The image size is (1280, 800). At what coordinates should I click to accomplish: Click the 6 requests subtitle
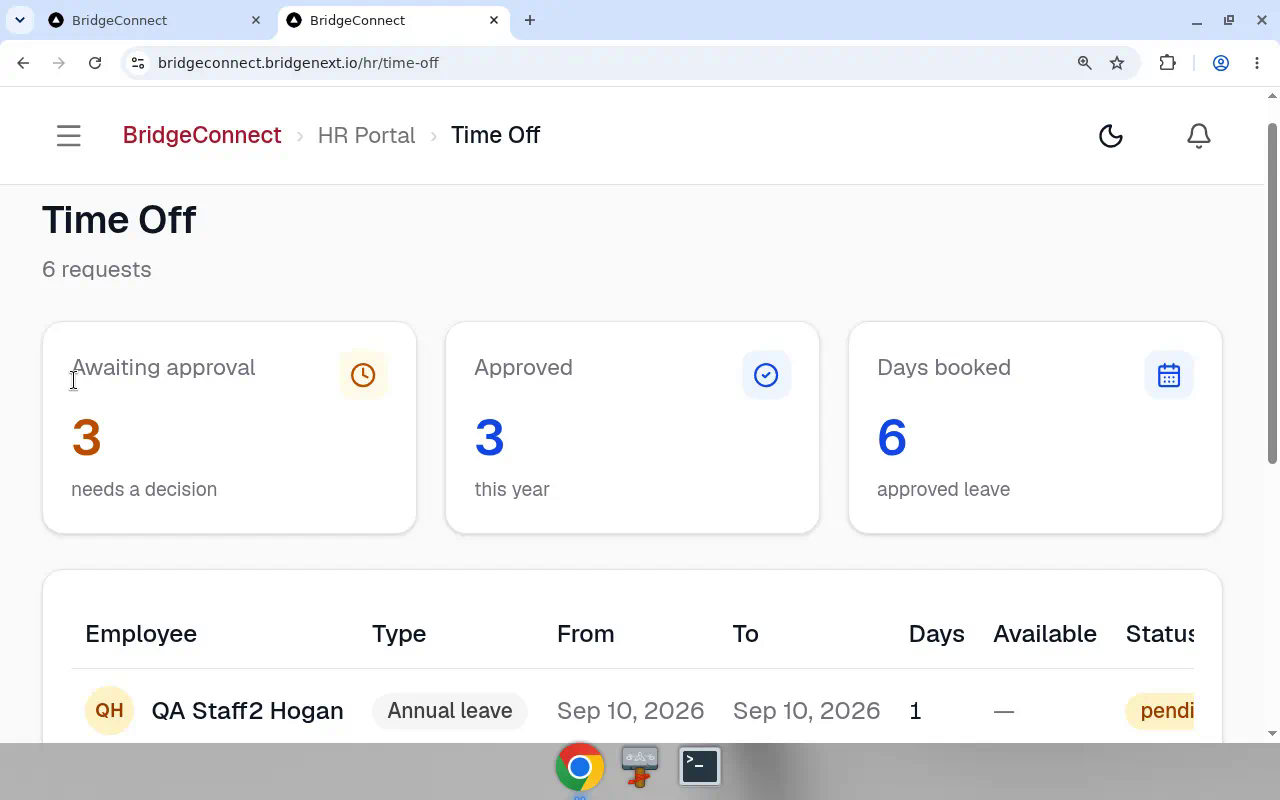click(97, 270)
